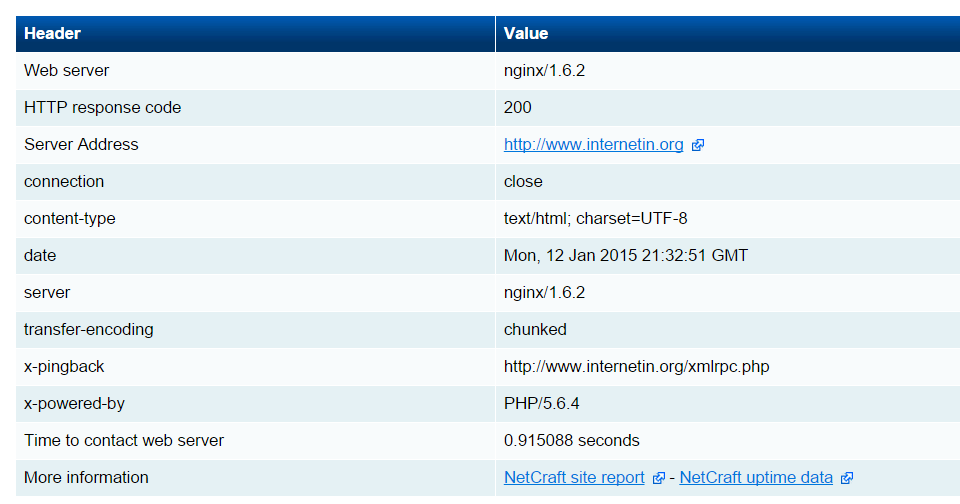
Task: Open the NetCraft site report link
Action: (574, 478)
